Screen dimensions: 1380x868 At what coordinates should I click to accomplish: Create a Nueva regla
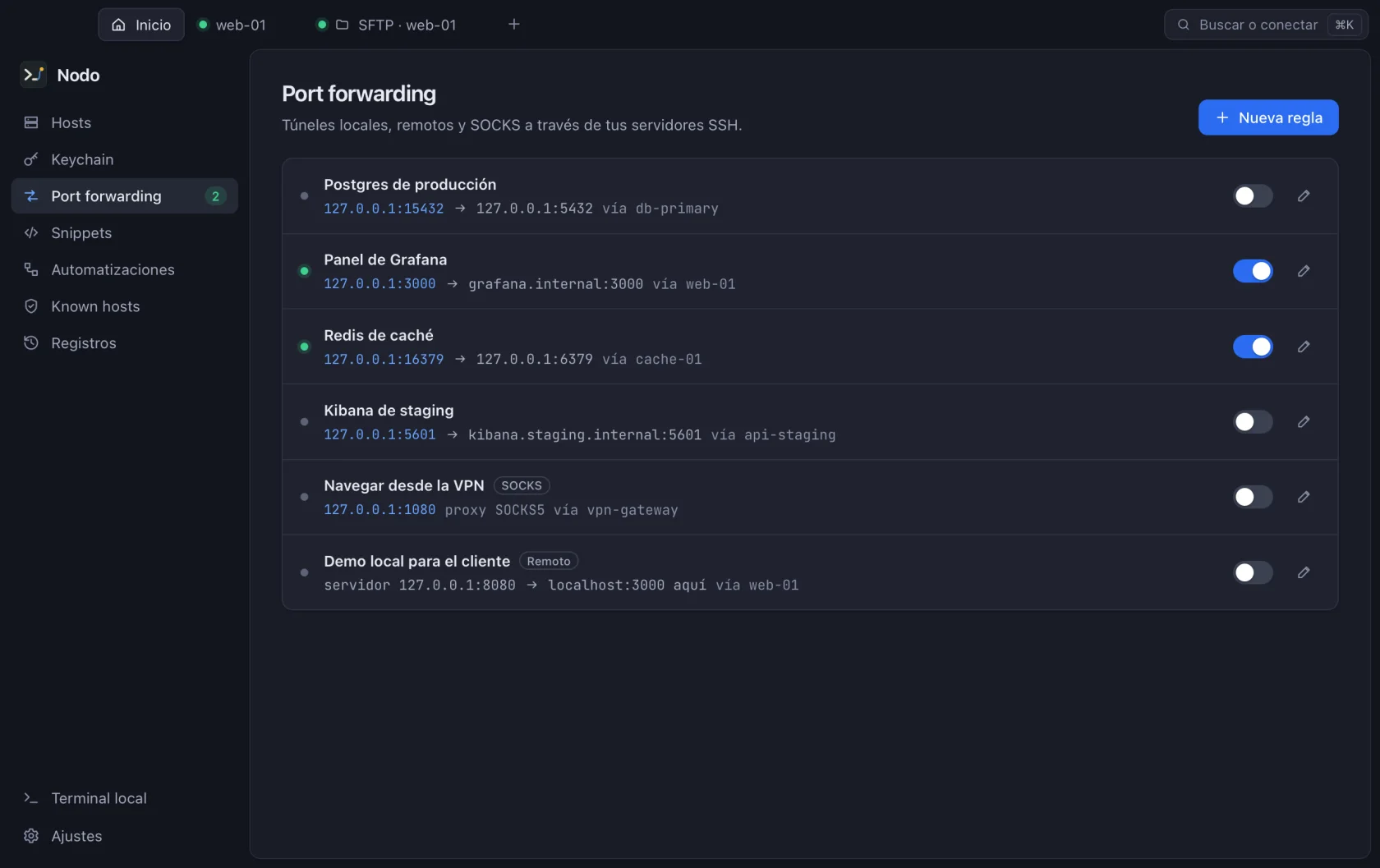1268,117
